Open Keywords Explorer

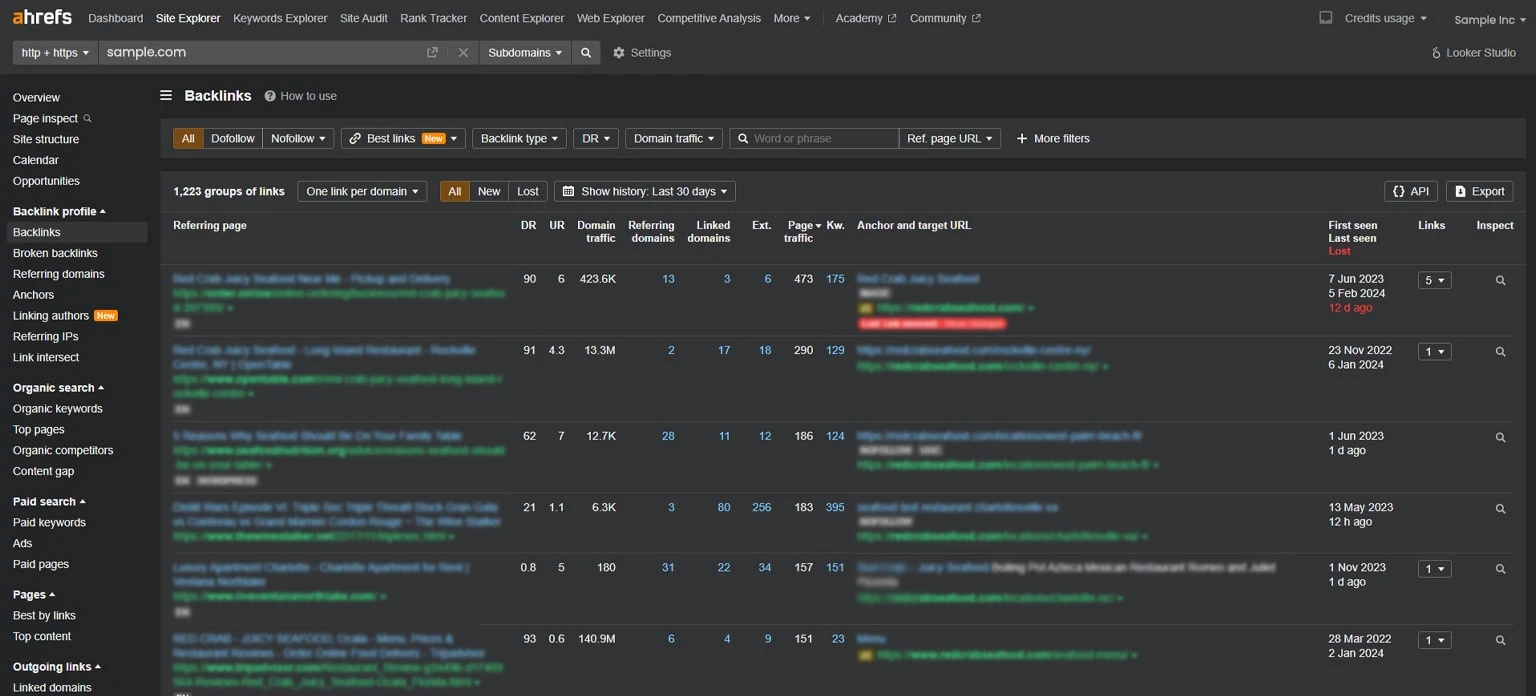[x=280, y=18]
